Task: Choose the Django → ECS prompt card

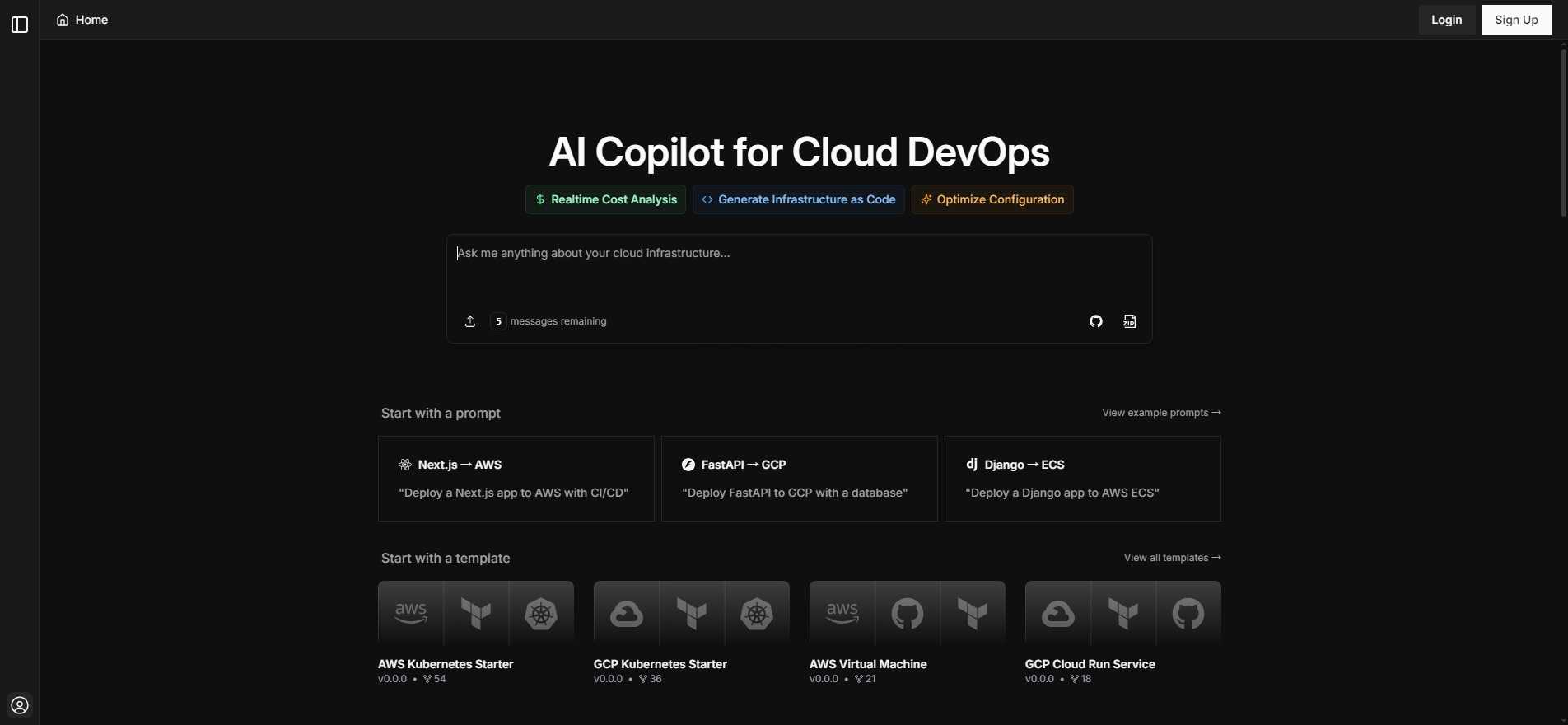Action: click(x=1083, y=479)
